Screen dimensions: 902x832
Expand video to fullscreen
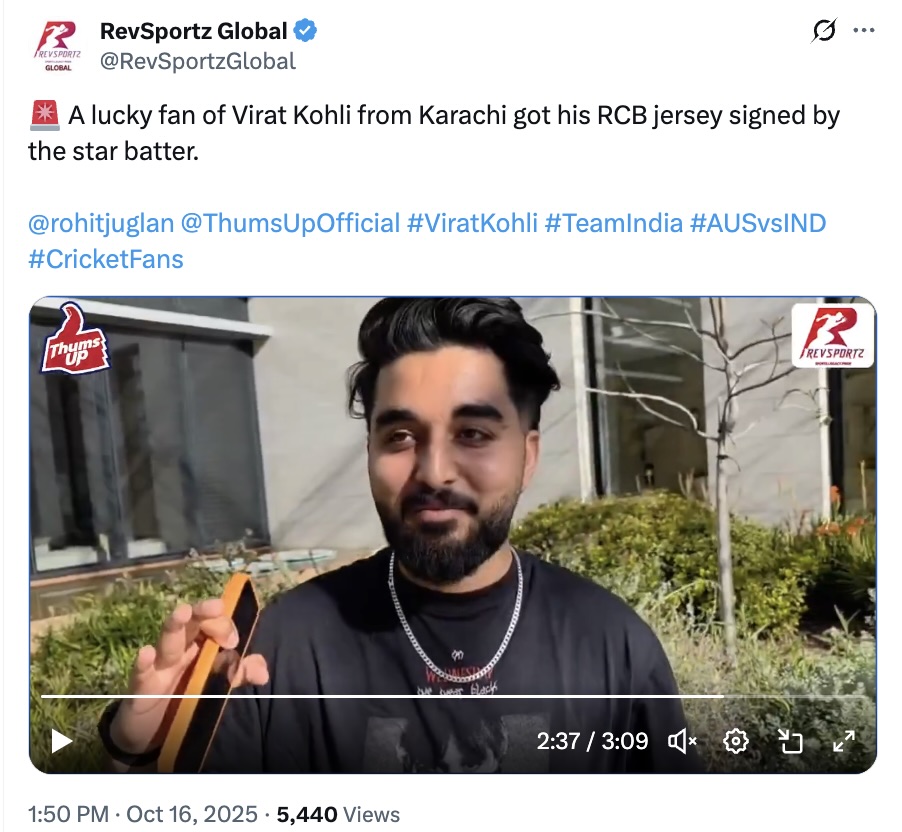[x=844, y=741]
